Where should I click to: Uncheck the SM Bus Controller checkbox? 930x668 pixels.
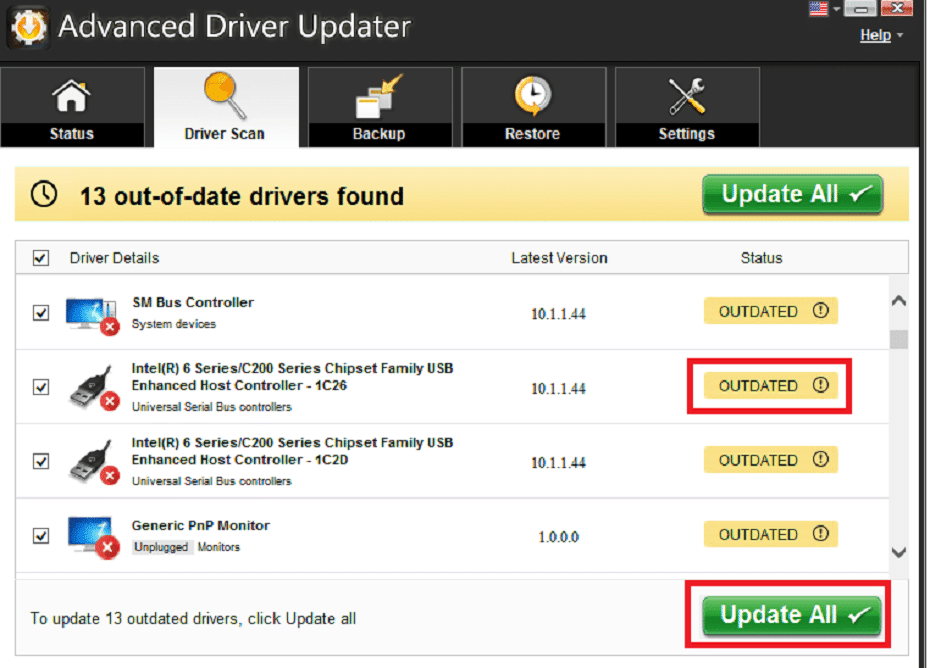click(40, 313)
